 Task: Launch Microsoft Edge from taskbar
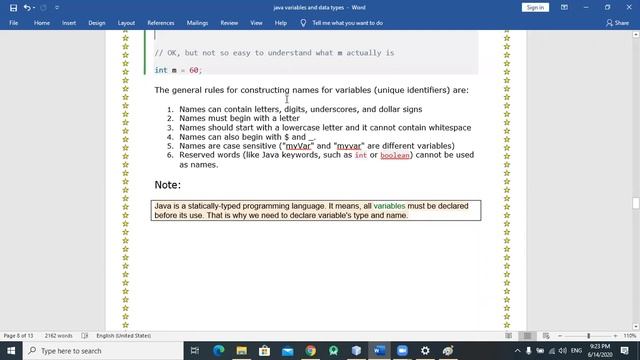219,351
